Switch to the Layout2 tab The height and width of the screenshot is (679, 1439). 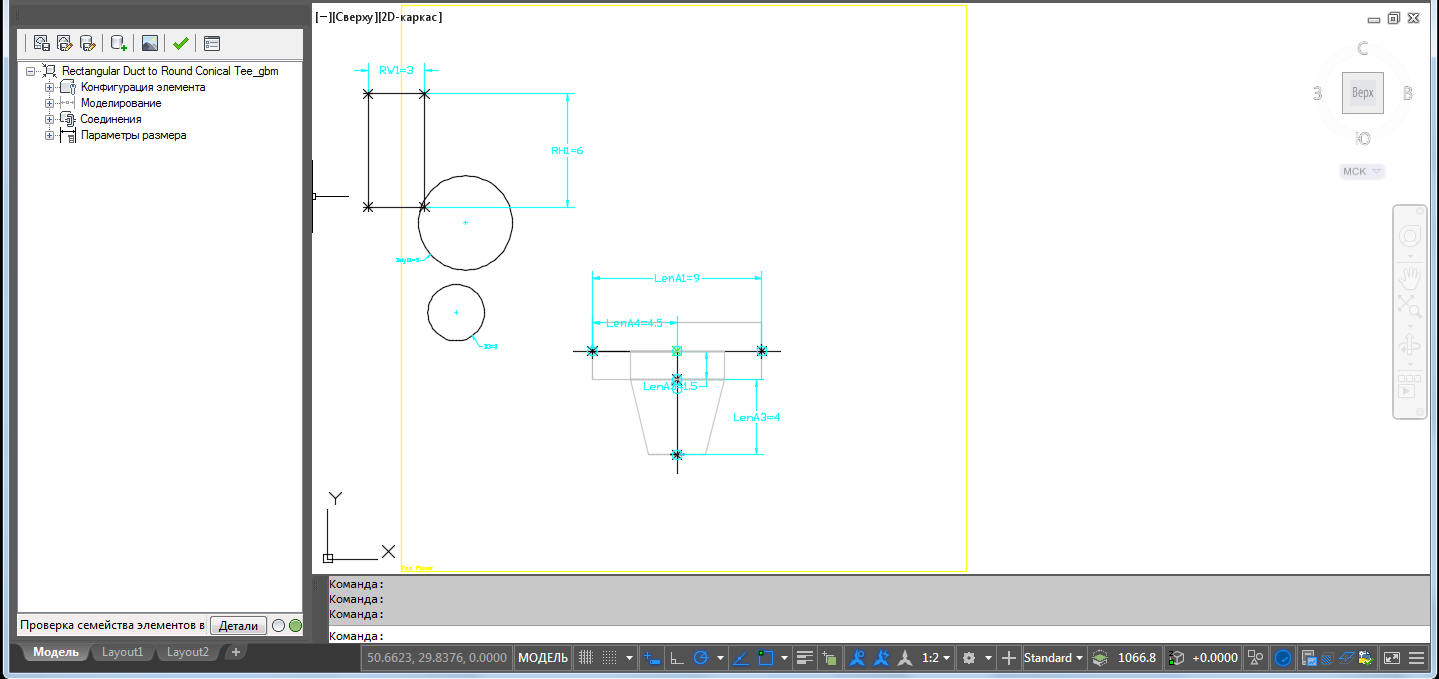pyautogui.click(x=188, y=652)
